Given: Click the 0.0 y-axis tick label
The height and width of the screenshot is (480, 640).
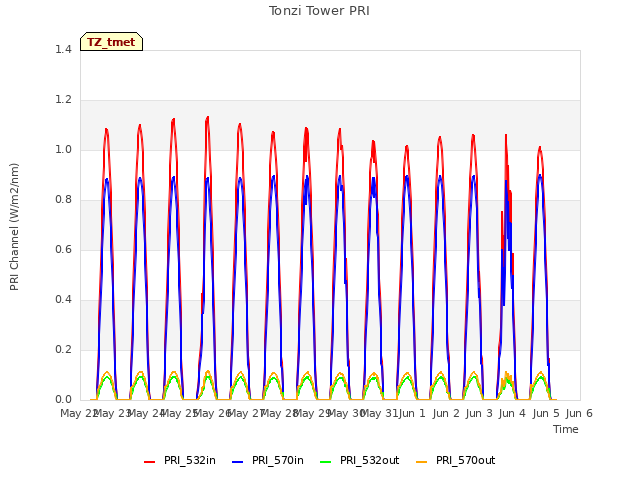Looking at the screenshot, I should (x=63, y=400).
